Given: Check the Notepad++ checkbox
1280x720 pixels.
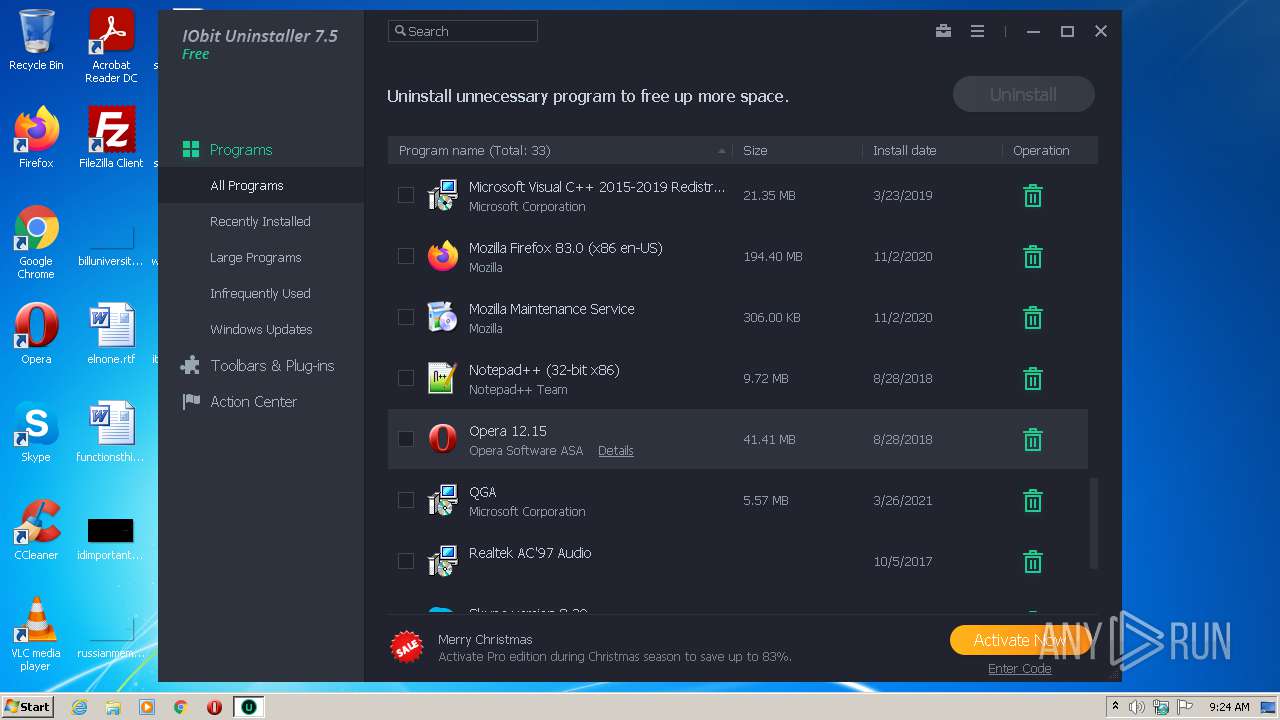Looking at the screenshot, I should pyautogui.click(x=406, y=378).
